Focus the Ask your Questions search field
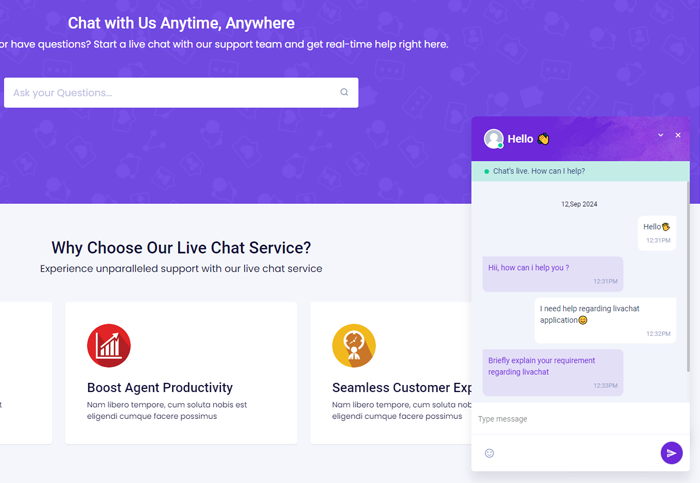700x483 pixels. tap(181, 92)
